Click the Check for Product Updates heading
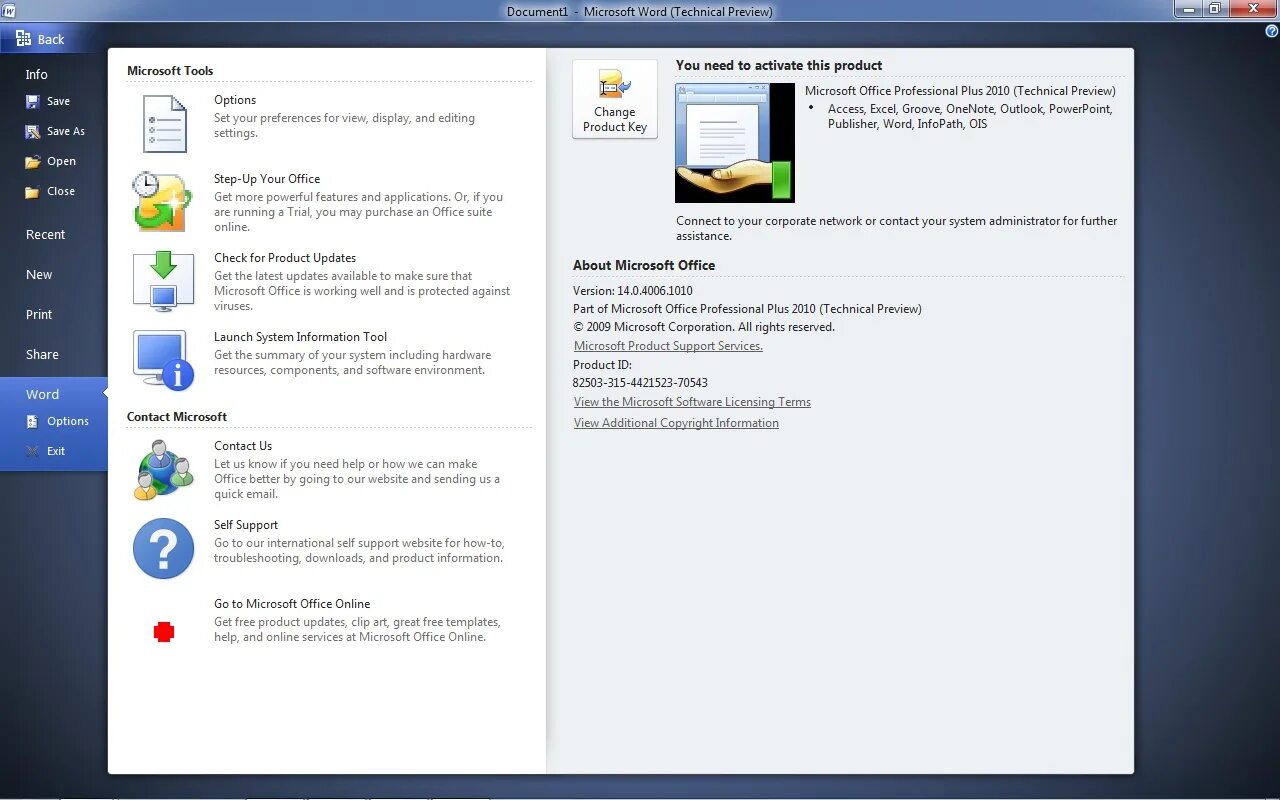The width and height of the screenshot is (1280, 800). click(x=285, y=258)
